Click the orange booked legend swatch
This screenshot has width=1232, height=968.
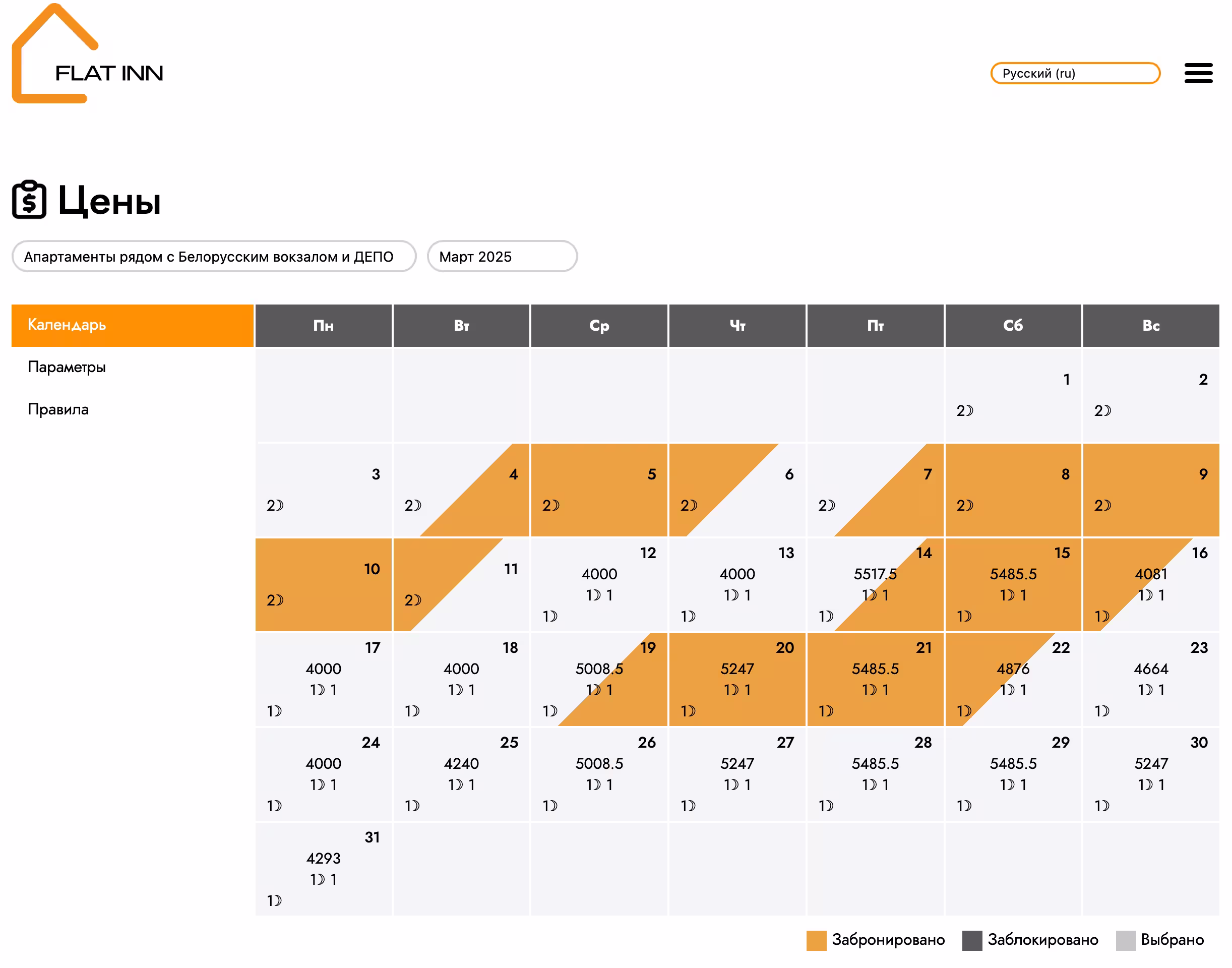[x=816, y=940]
